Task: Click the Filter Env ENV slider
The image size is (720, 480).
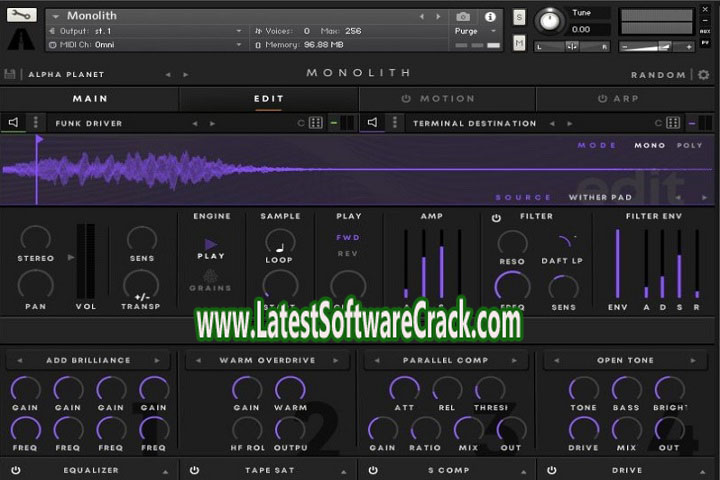Action: (617, 265)
